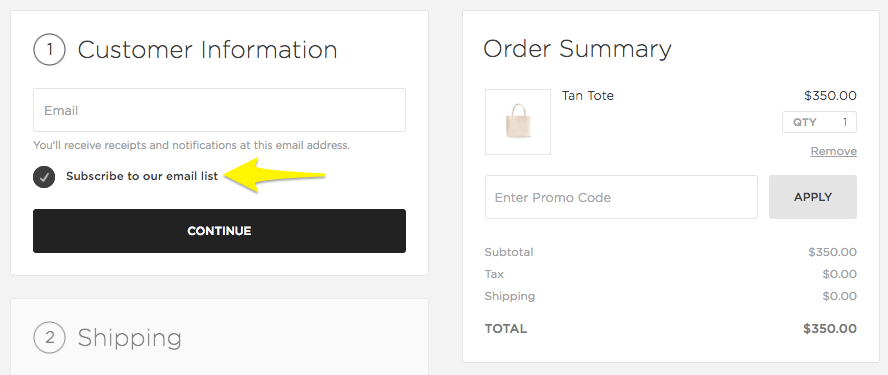This screenshot has height=375, width=888.
Task: Click the Tan Tote product name
Action: (587, 96)
